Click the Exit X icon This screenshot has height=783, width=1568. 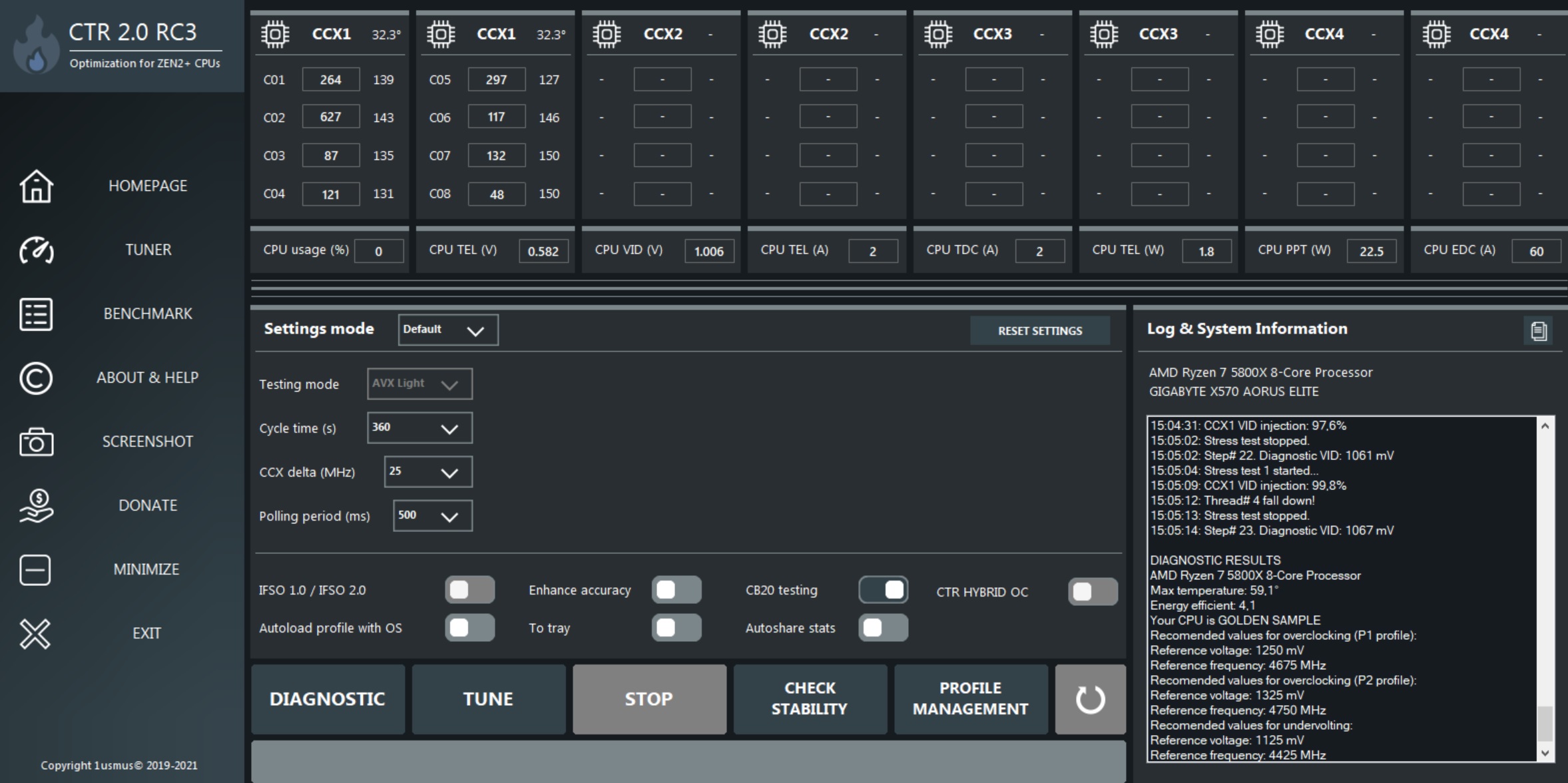tap(35, 633)
